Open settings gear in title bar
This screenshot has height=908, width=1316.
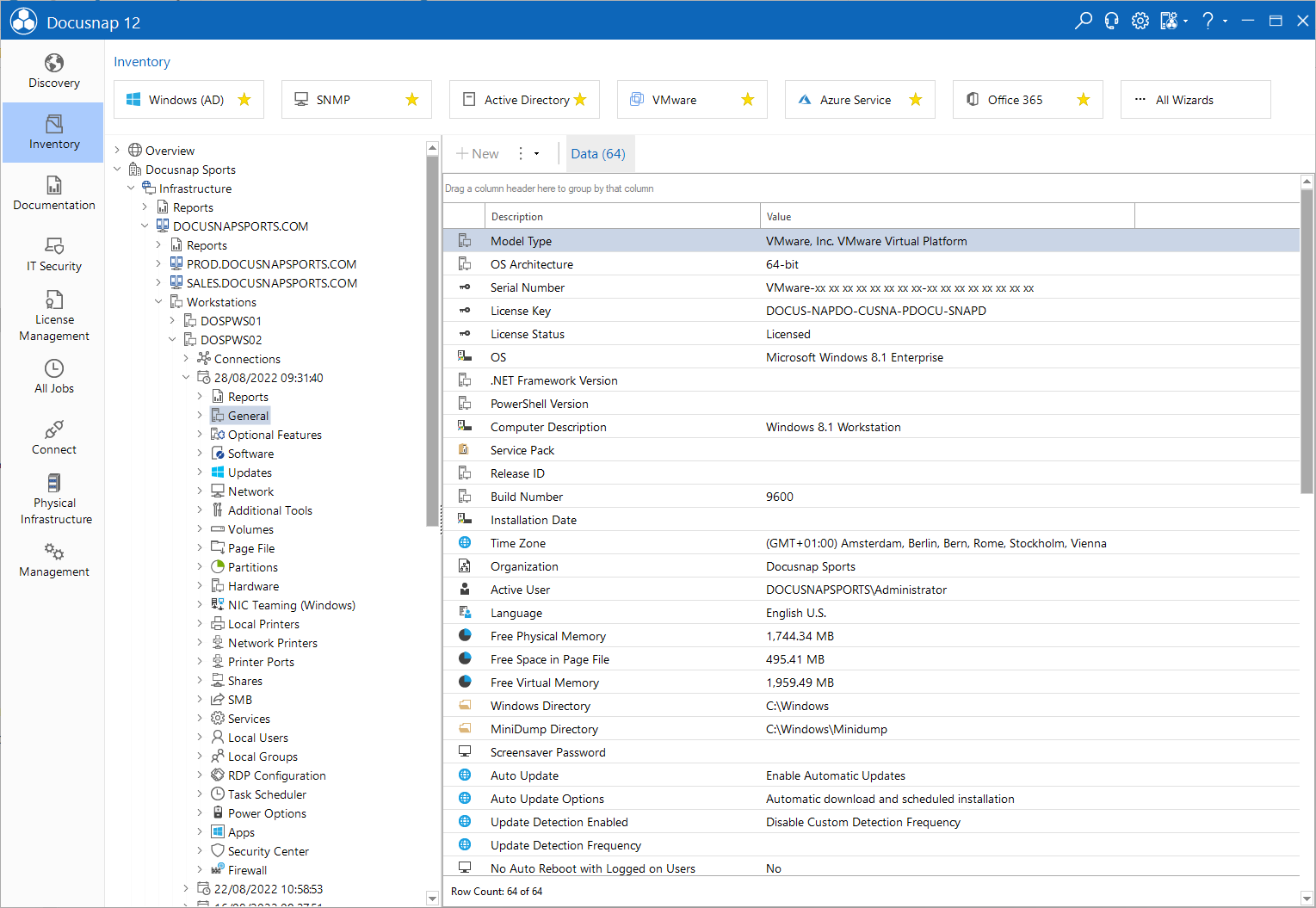pyautogui.click(x=1140, y=21)
